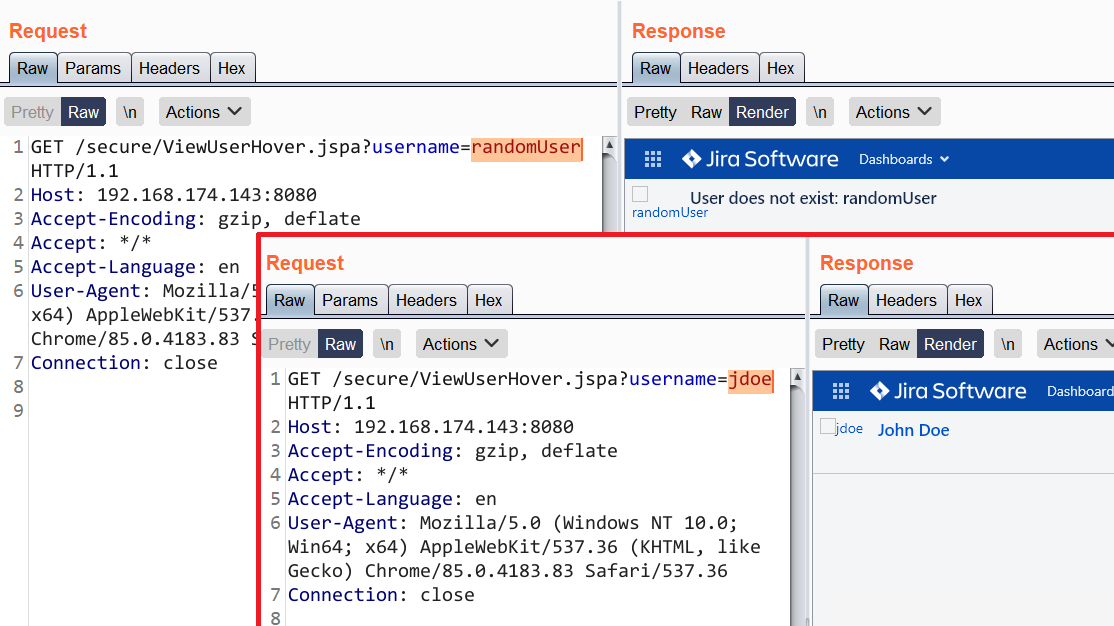Switch to Headers tab in lower Request panel
The height and width of the screenshot is (626, 1114).
coord(426,301)
